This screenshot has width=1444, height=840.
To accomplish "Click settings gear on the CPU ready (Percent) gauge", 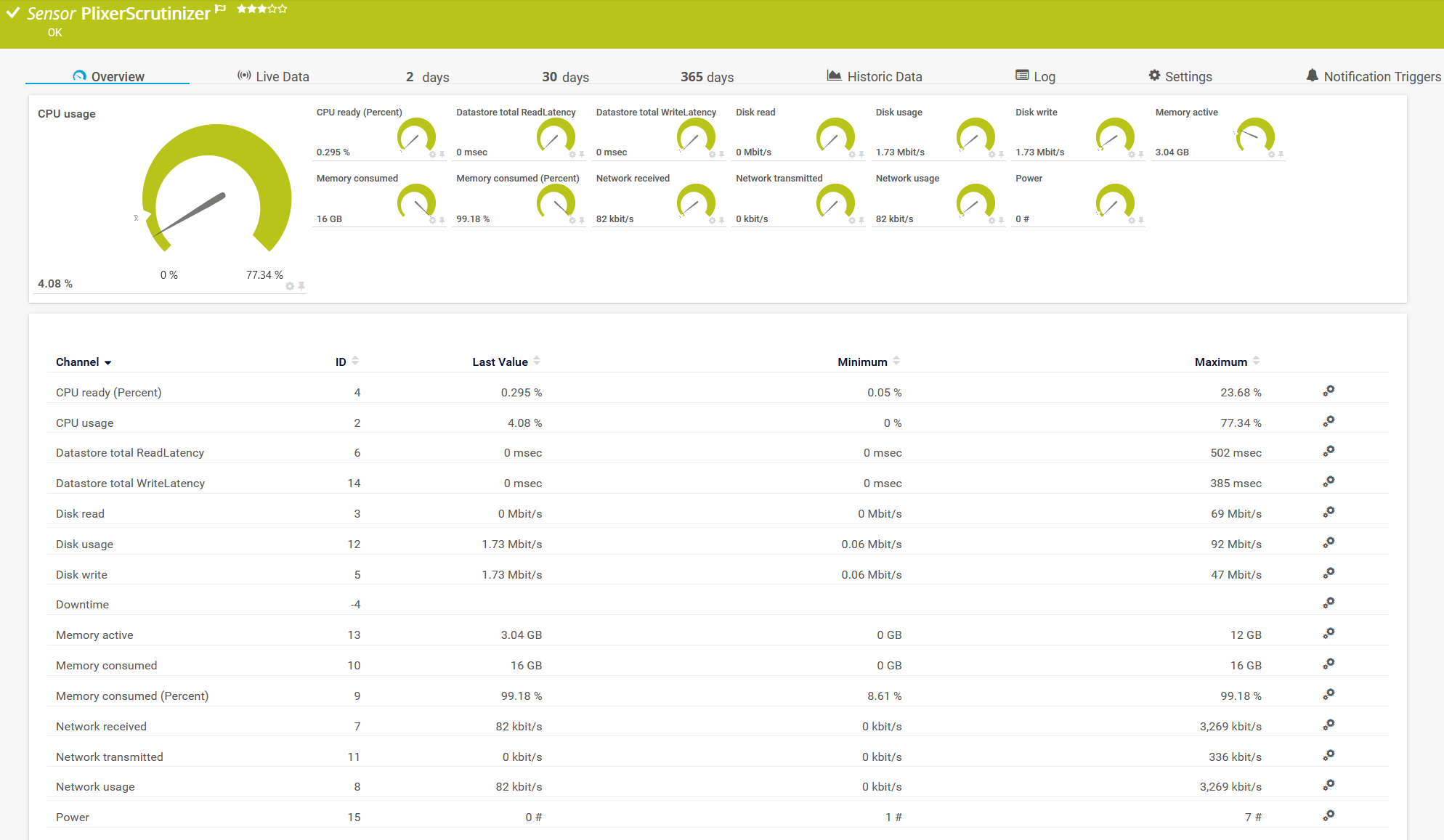I will (x=432, y=155).
